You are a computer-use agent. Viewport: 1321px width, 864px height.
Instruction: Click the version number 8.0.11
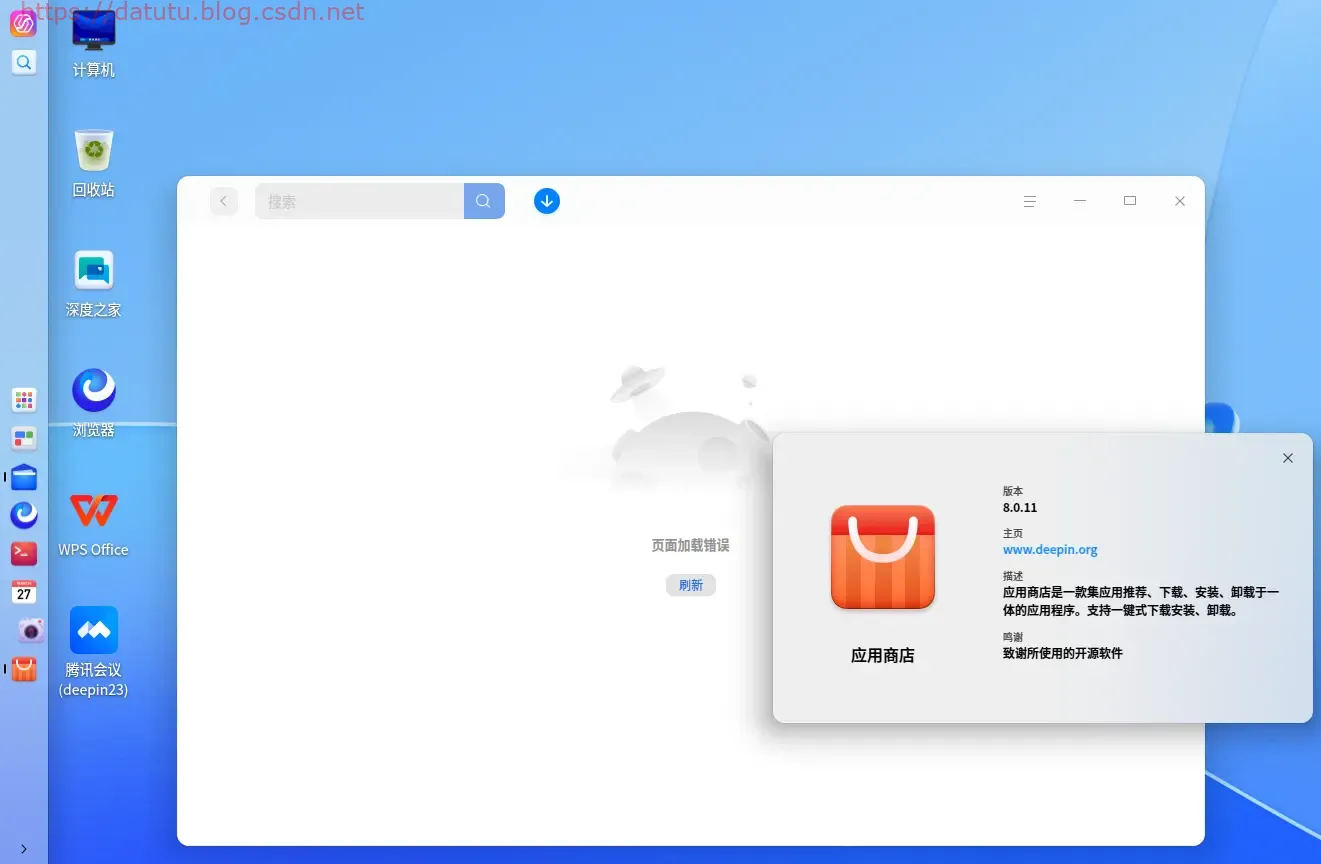pyautogui.click(x=1020, y=507)
